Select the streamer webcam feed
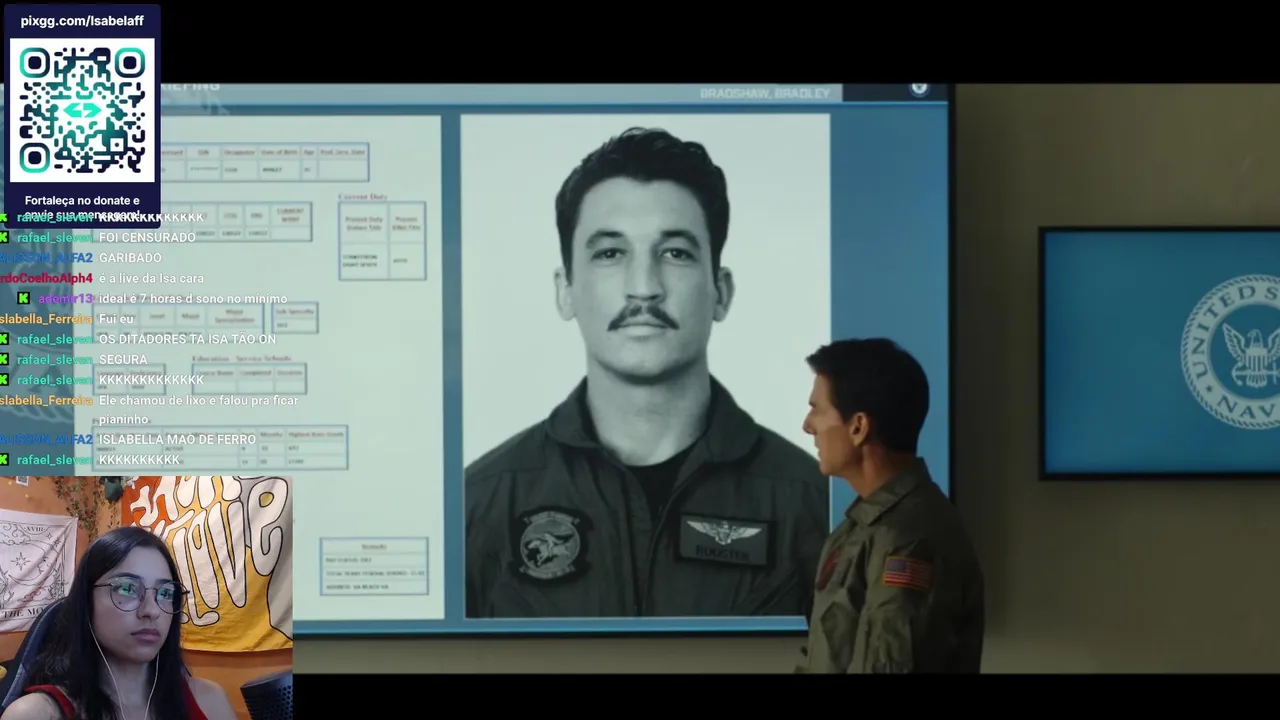This screenshot has width=1280, height=720. click(x=146, y=597)
